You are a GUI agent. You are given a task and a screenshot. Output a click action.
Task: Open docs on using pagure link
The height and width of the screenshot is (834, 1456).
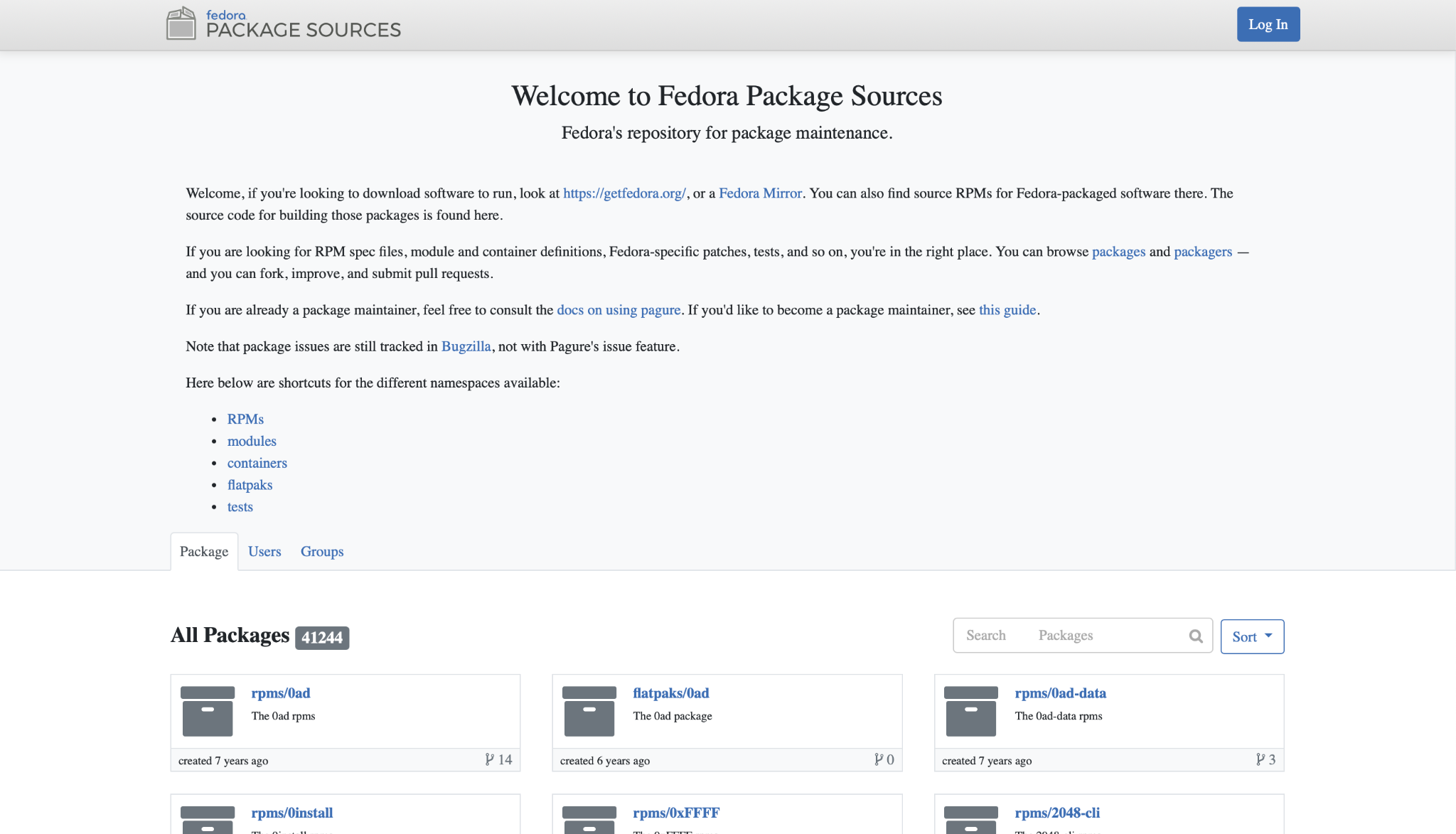pos(619,310)
